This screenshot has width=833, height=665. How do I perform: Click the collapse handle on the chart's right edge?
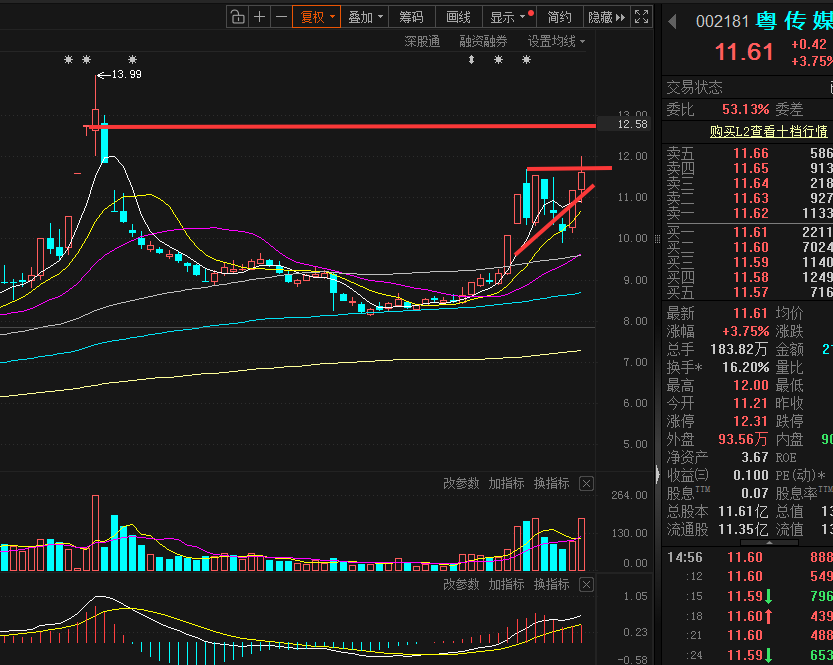pyautogui.click(x=657, y=239)
